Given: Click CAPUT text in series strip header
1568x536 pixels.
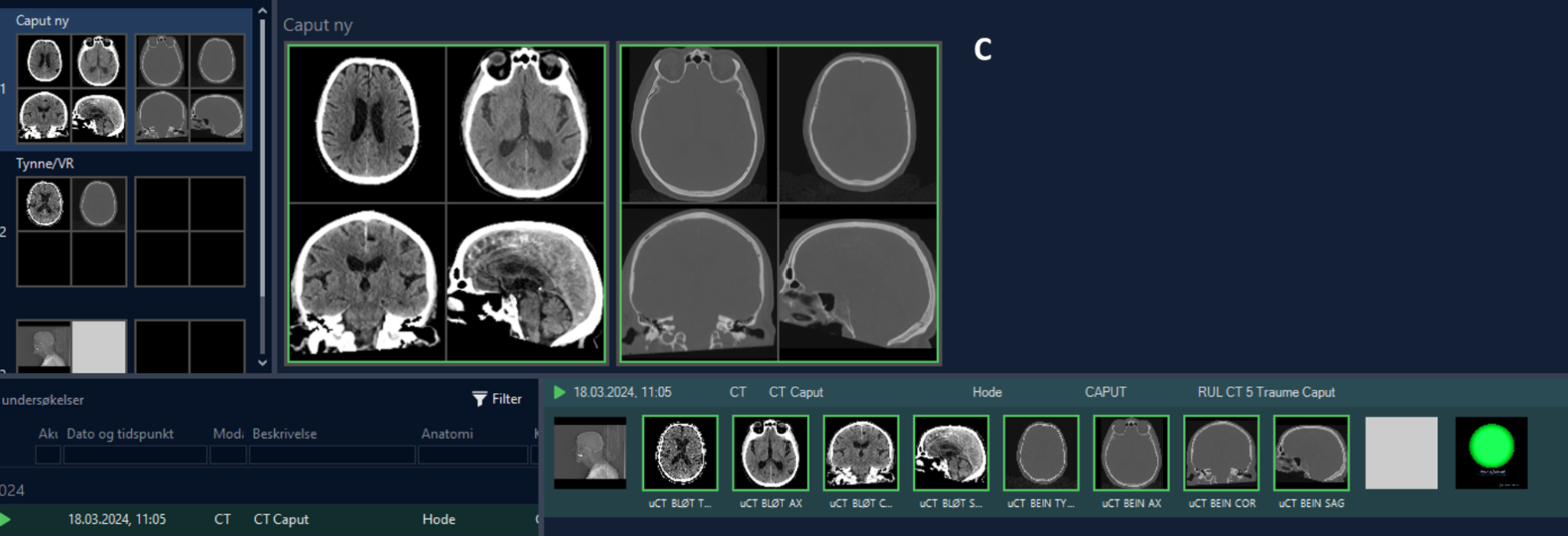Looking at the screenshot, I should click(x=1106, y=392).
